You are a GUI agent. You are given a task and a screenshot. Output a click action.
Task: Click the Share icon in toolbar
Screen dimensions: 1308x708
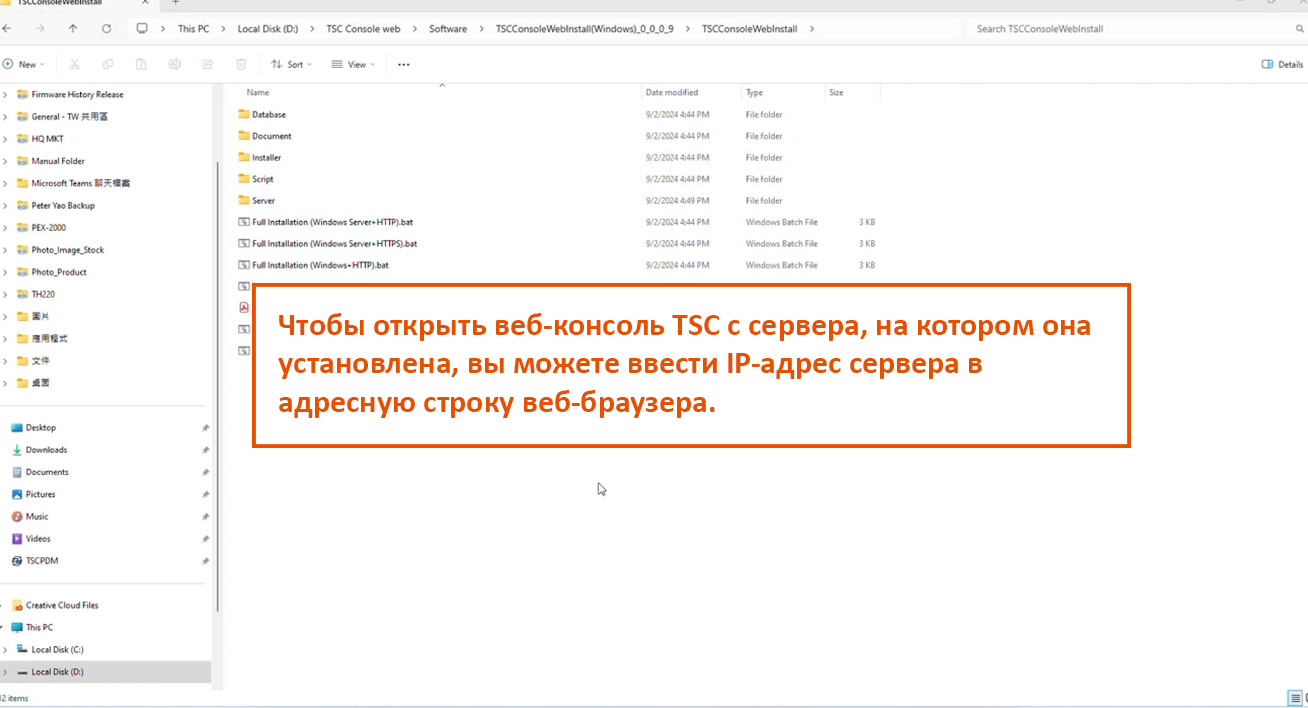[x=208, y=64]
